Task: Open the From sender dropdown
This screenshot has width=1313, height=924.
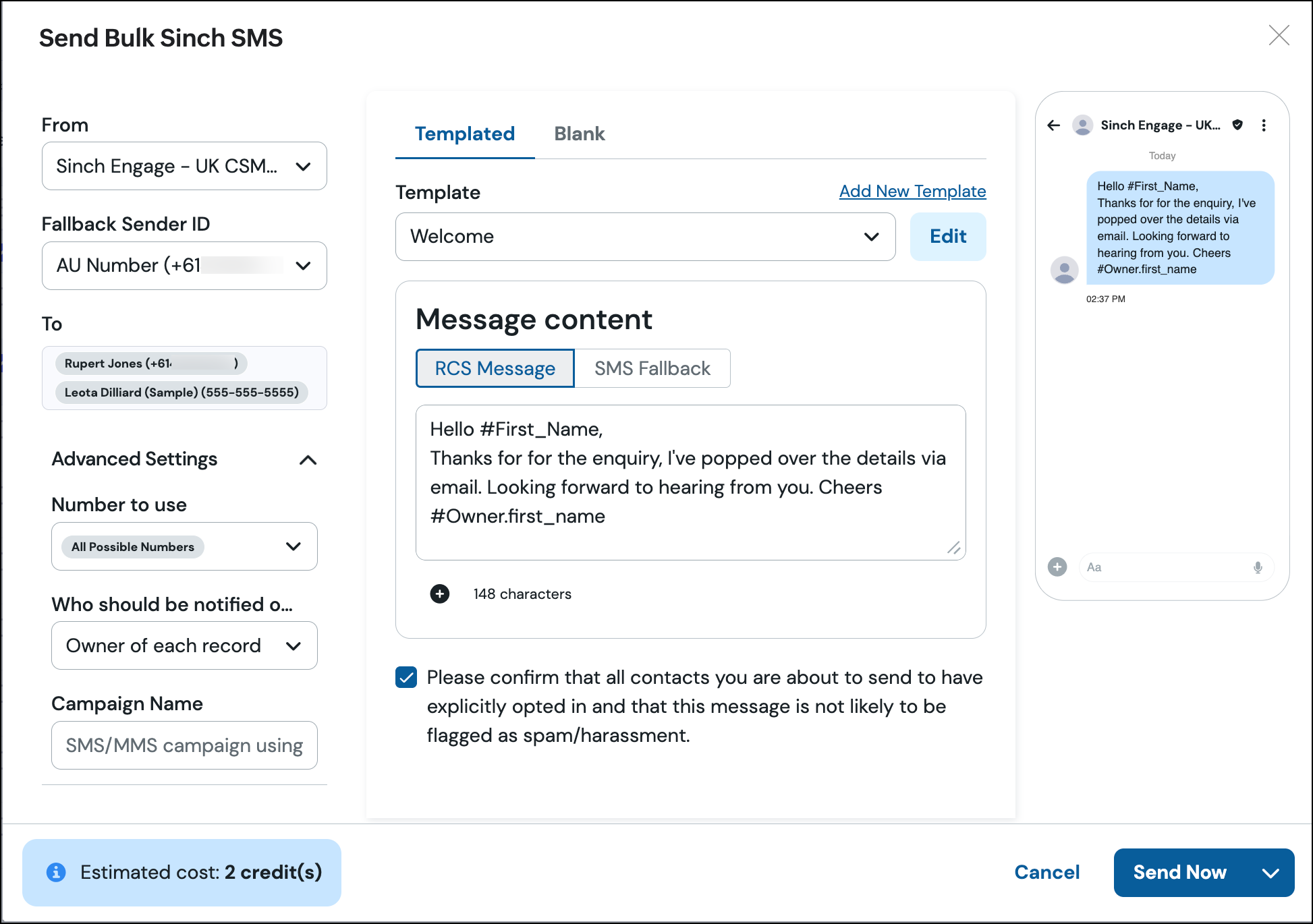Action: (x=184, y=166)
